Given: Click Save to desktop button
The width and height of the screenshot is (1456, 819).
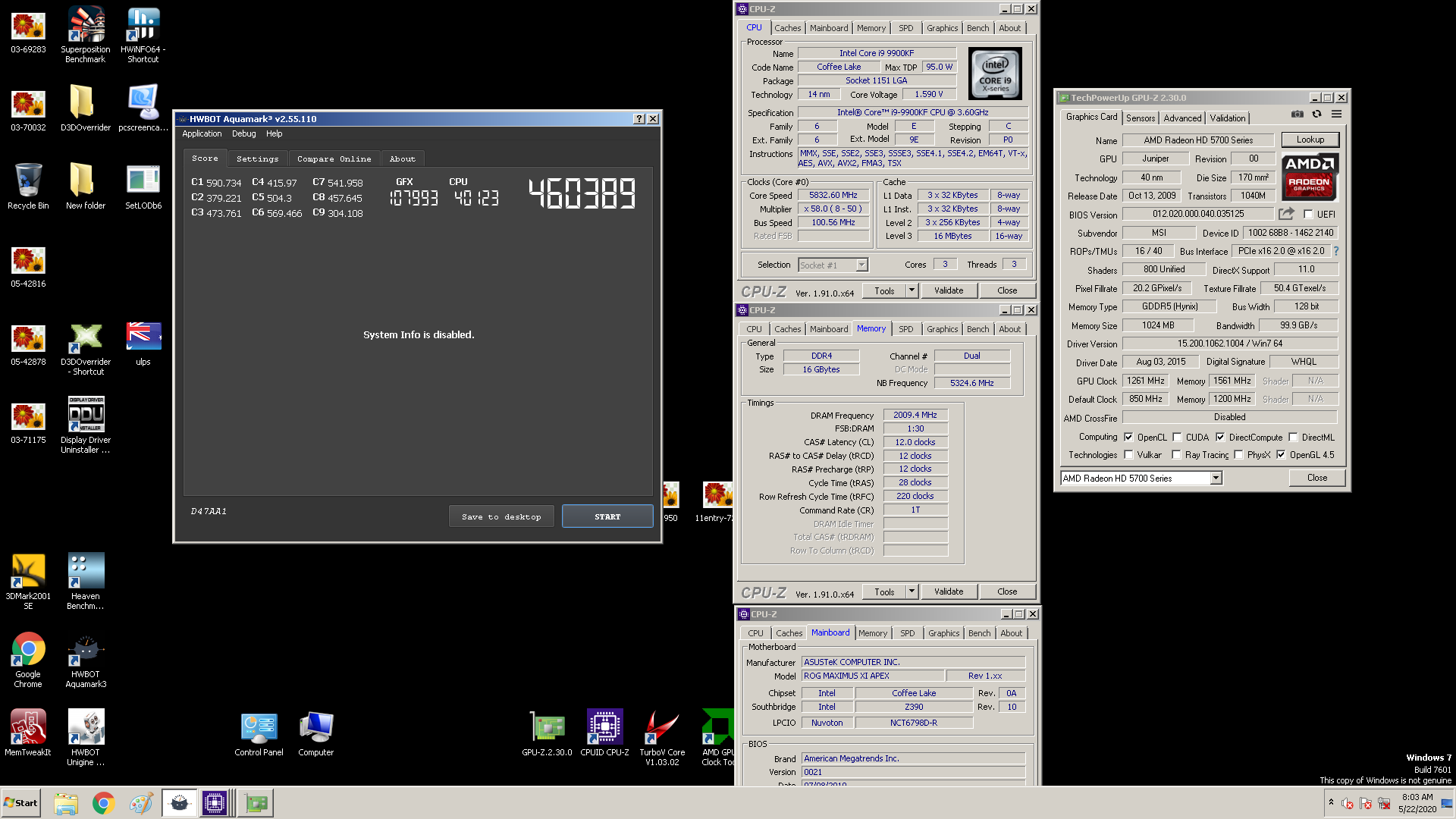Looking at the screenshot, I should tap(501, 516).
